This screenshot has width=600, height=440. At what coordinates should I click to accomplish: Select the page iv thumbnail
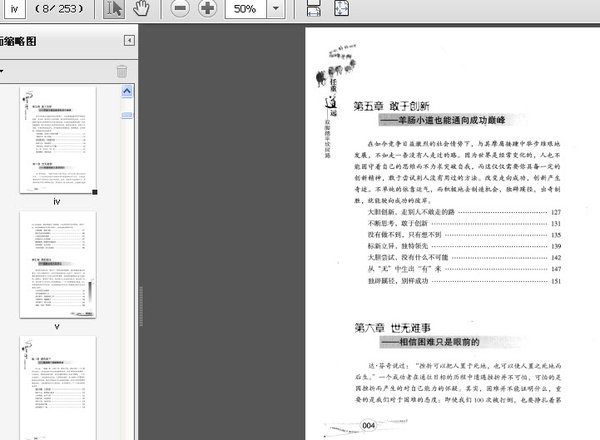pyautogui.click(x=58, y=140)
